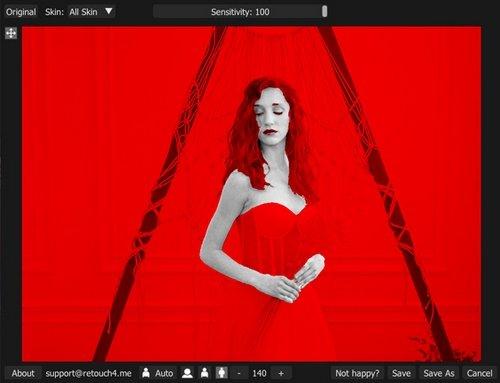Screen dimensions: 500x383
Task: Click the 140 size value field
Action: (x=259, y=373)
